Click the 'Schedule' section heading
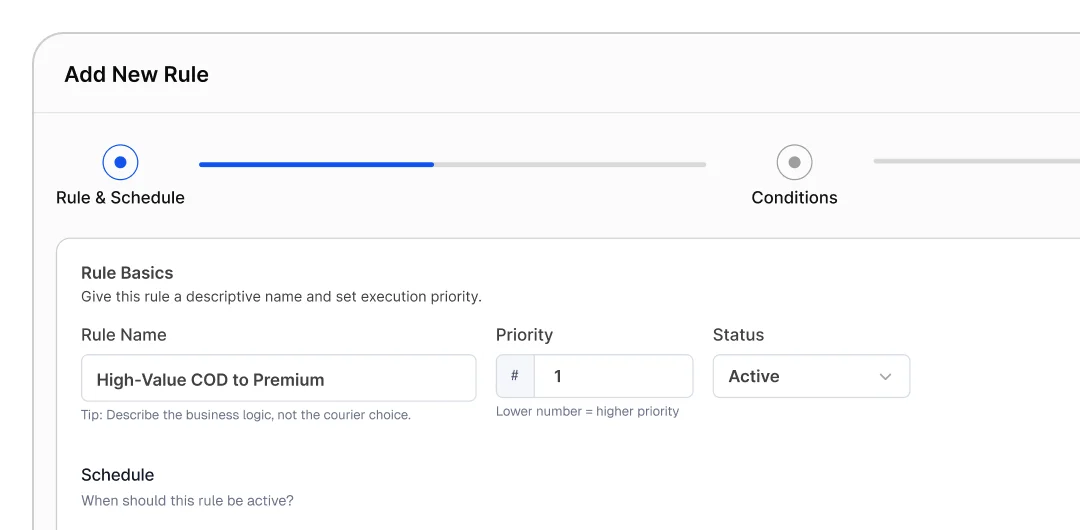The height and width of the screenshot is (530, 1080). (118, 475)
